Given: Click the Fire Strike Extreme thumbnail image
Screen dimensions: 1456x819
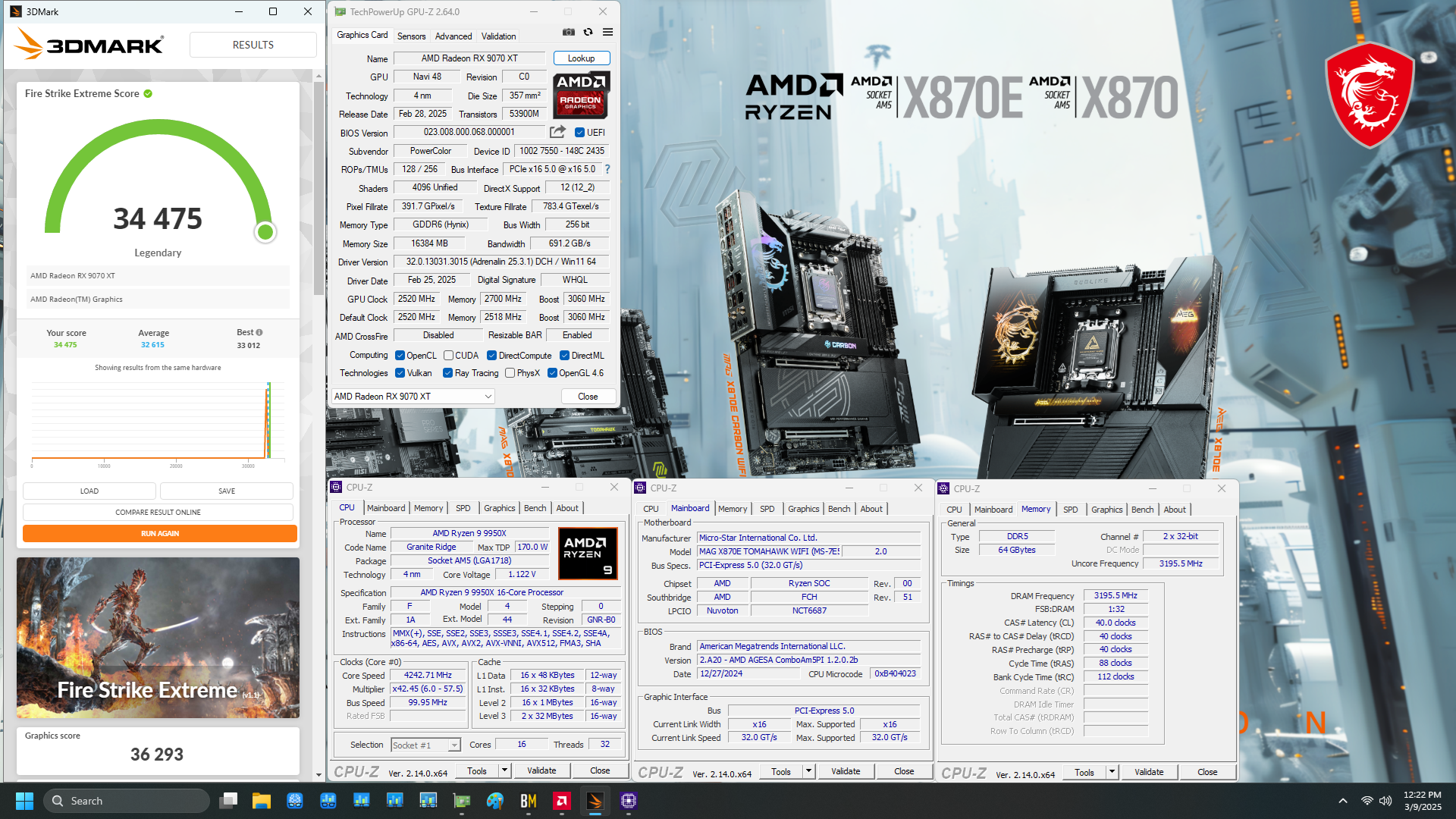Looking at the screenshot, I should (x=158, y=638).
